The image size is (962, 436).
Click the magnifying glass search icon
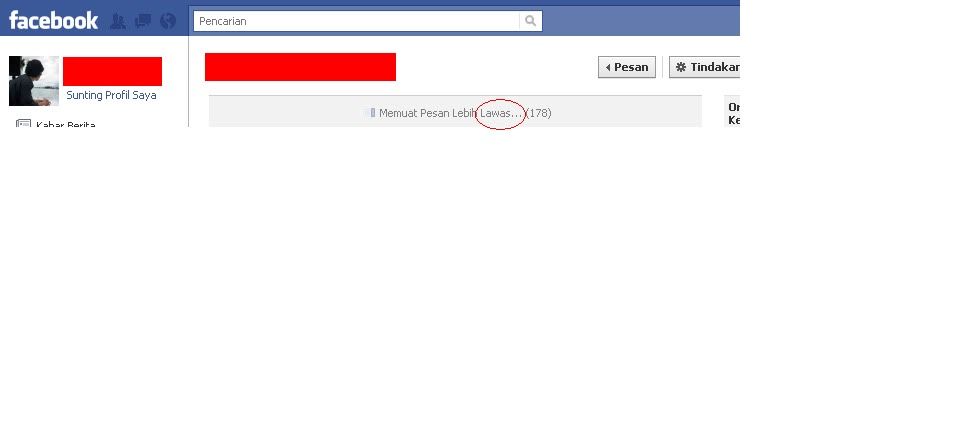click(531, 21)
